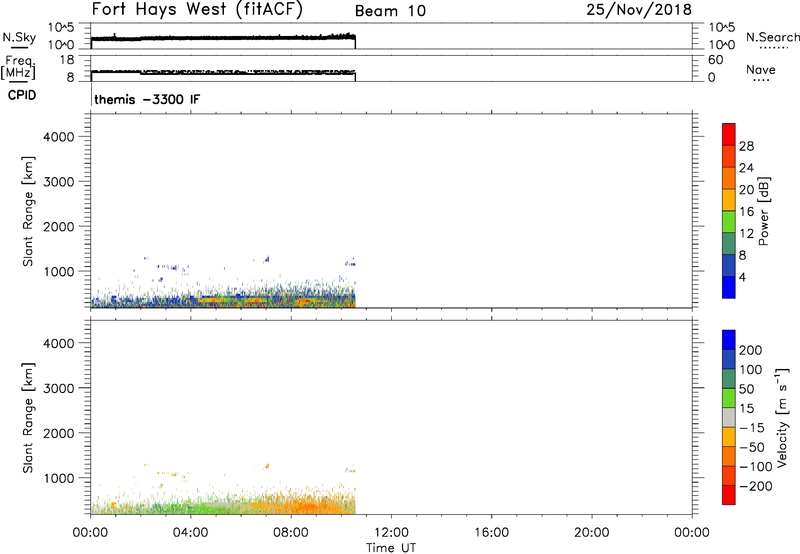The width and height of the screenshot is (800, 554).
Task: Click the '08:00' time tick label
Action: coord(291,533)
